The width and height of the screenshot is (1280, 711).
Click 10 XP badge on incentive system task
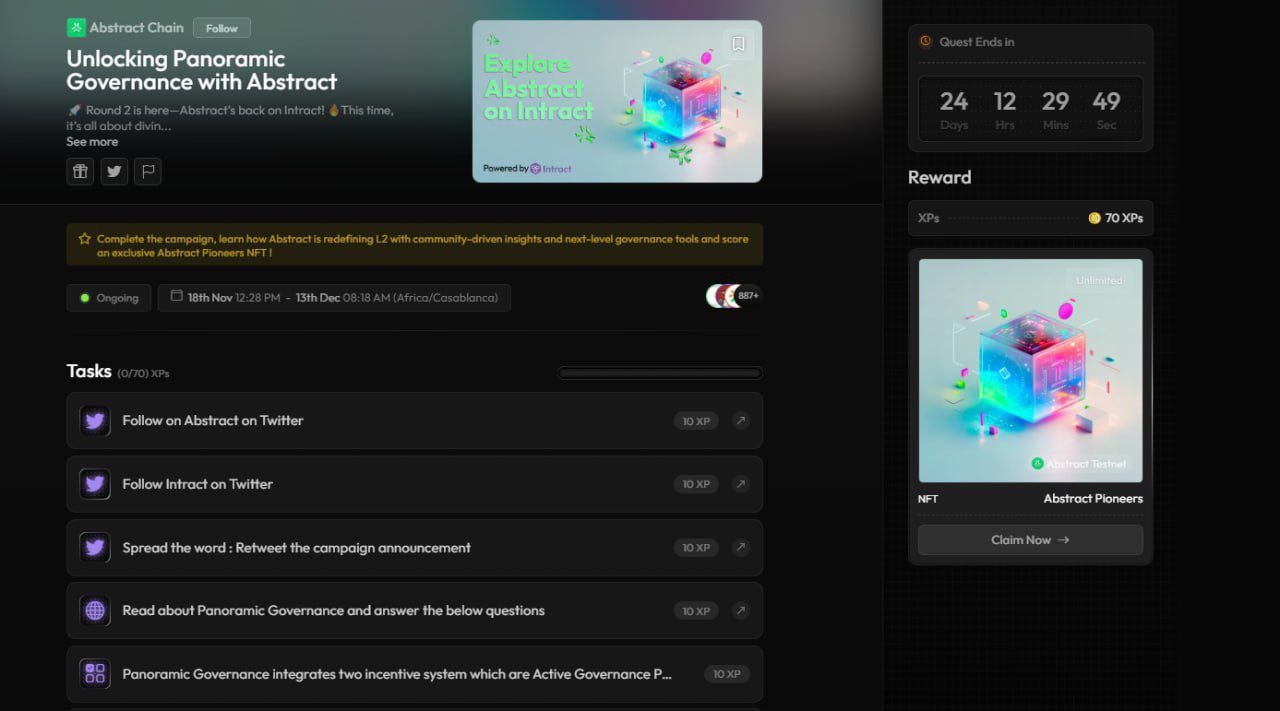click(x=727, y=674)
